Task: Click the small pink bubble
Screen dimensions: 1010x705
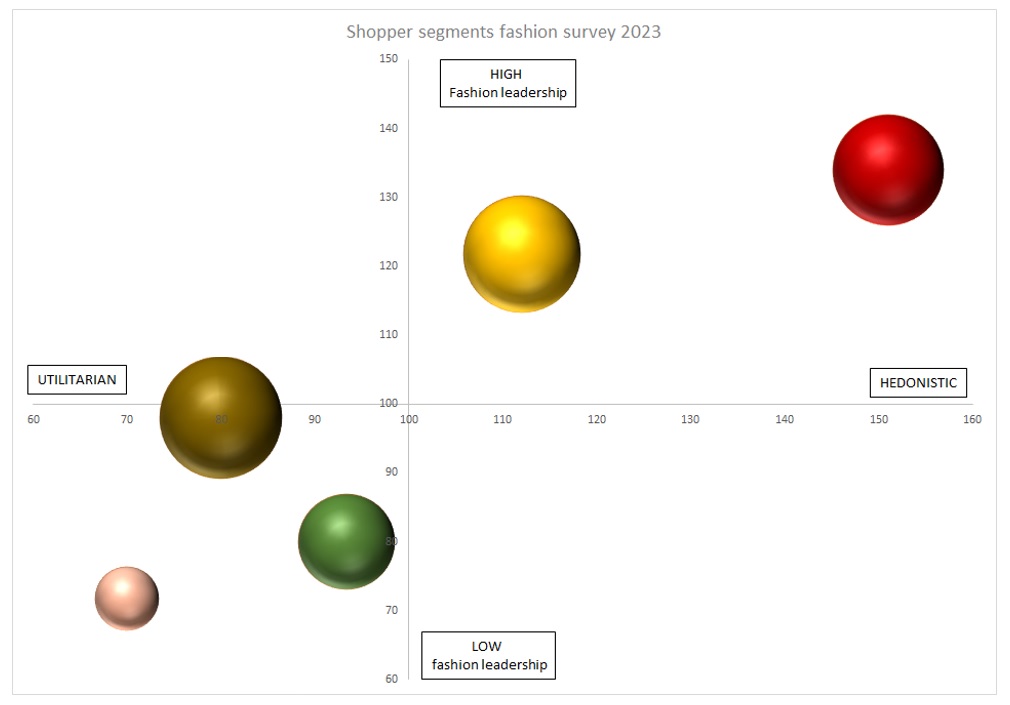Action: (x=127, y=598)
